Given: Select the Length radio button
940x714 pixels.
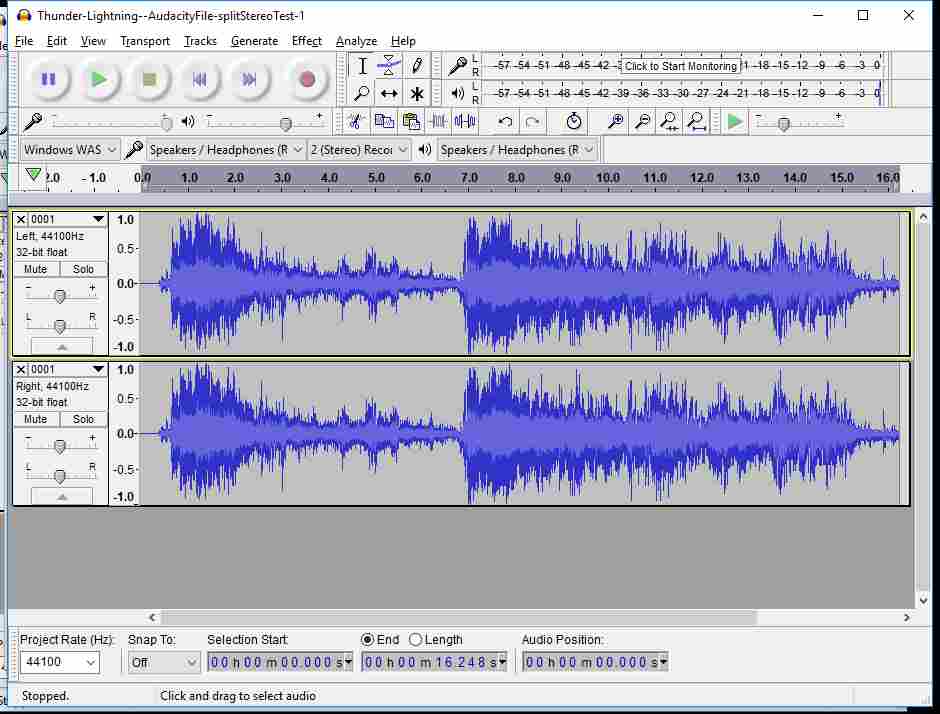Looking at the screenshot, I should [x=416, y=640].
